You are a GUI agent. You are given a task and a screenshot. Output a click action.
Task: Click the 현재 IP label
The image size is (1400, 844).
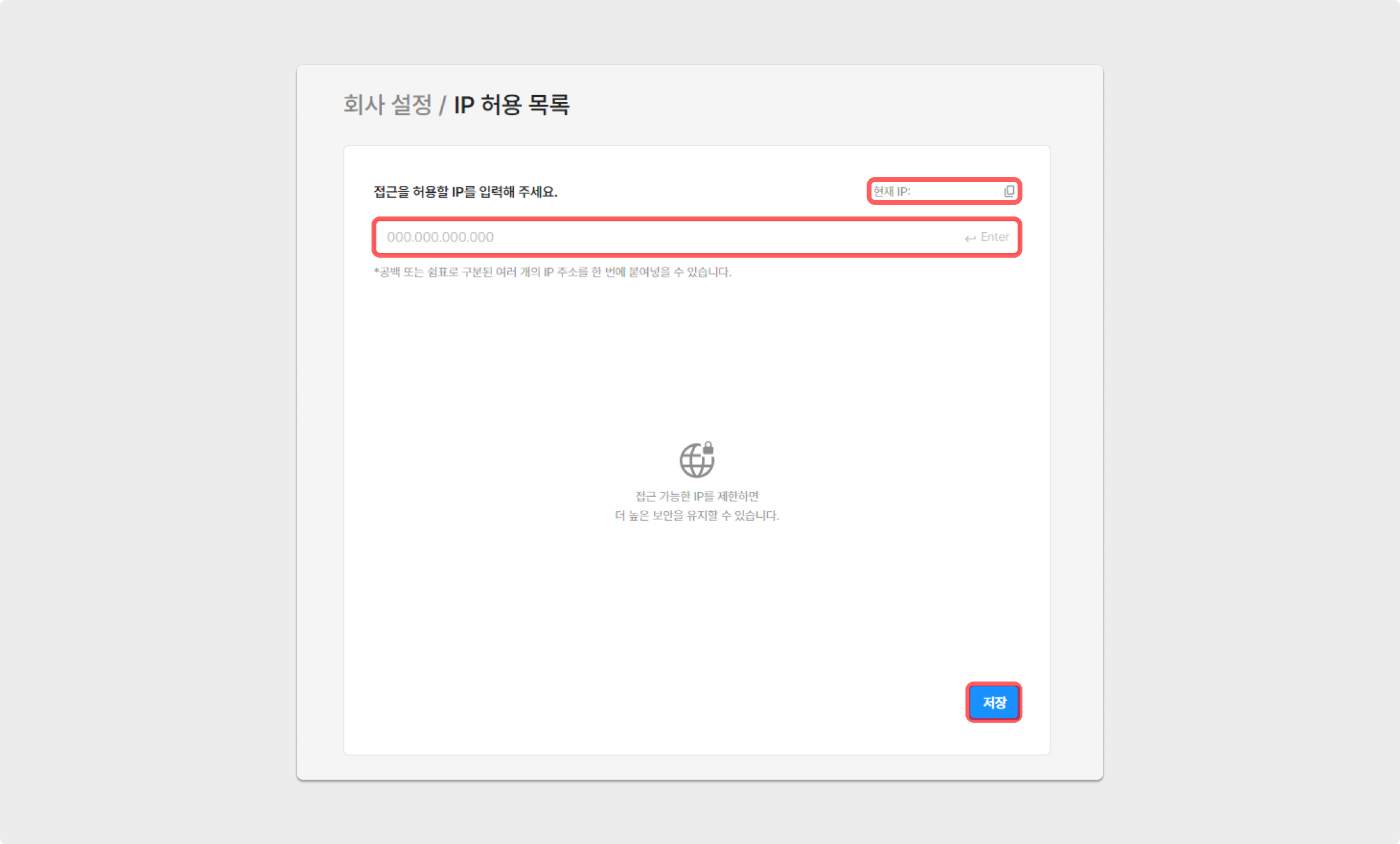pyautogui.click(x=892, y=192)
